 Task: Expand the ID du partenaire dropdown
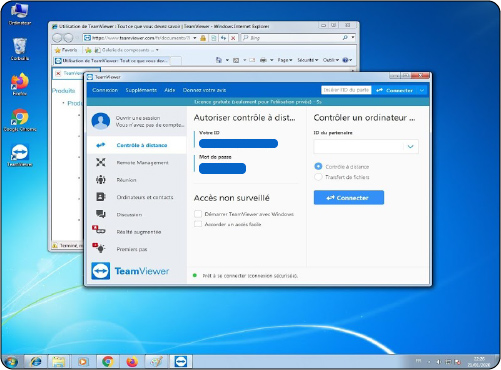click(411, 146)
